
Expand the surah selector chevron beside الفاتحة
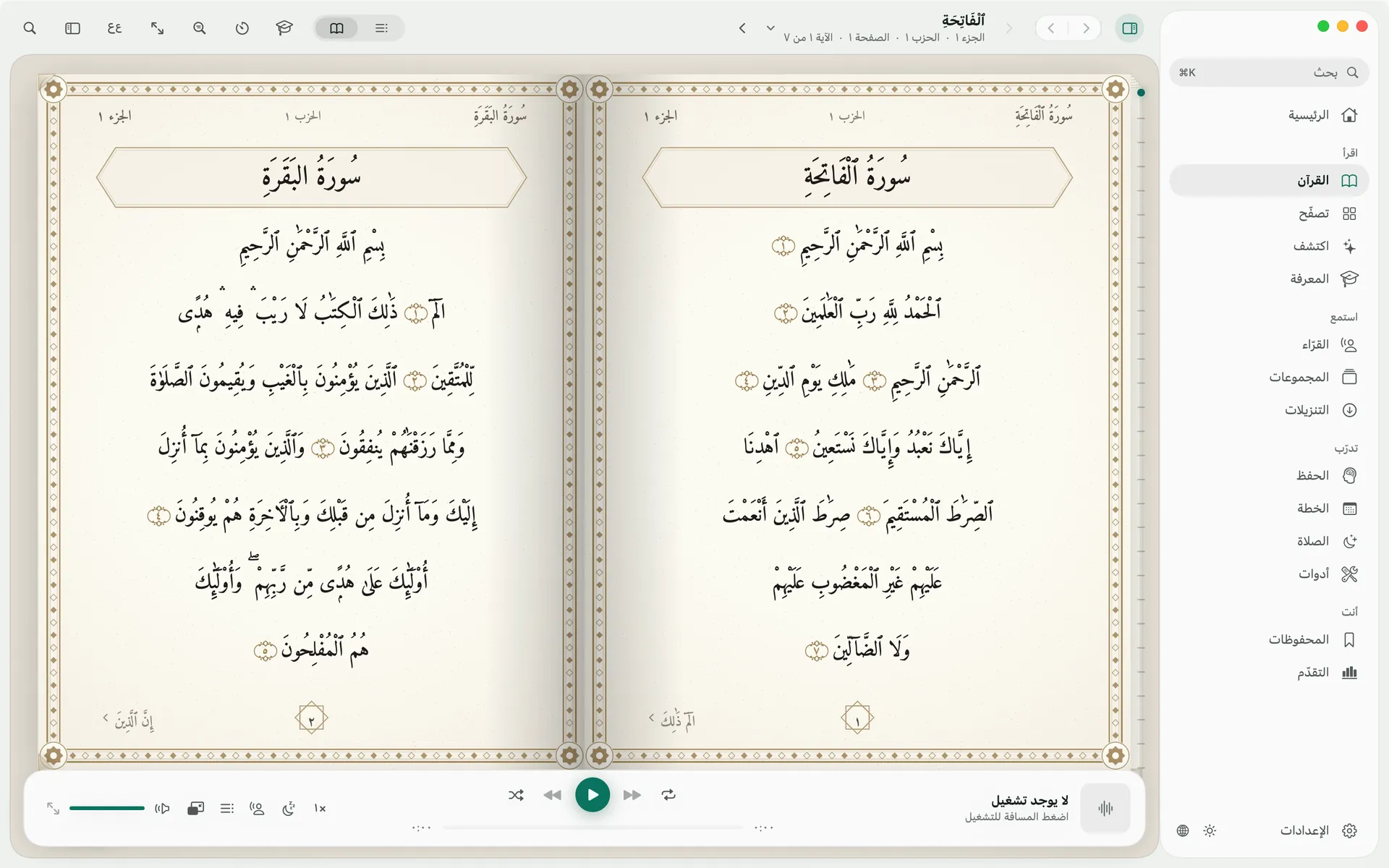tap(770, 28)
